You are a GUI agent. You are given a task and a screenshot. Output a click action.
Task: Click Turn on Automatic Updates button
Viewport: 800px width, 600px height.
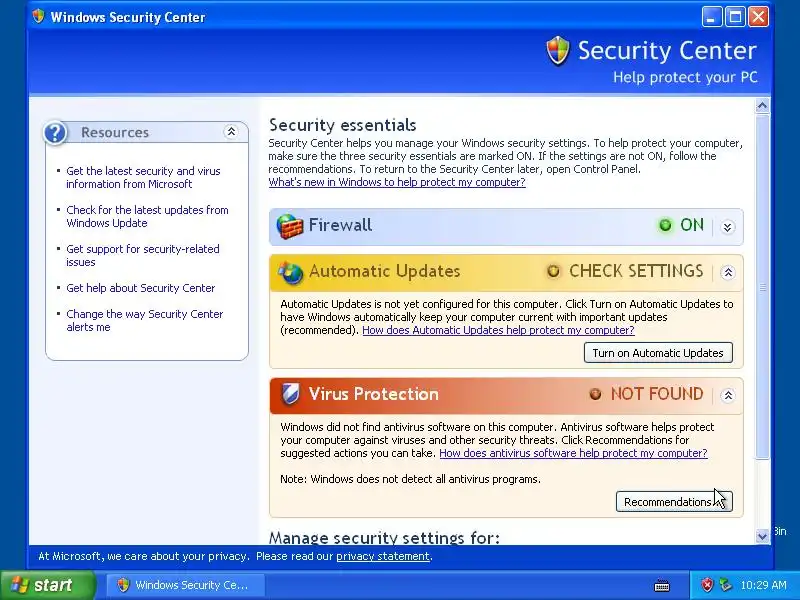click(658, 353)
